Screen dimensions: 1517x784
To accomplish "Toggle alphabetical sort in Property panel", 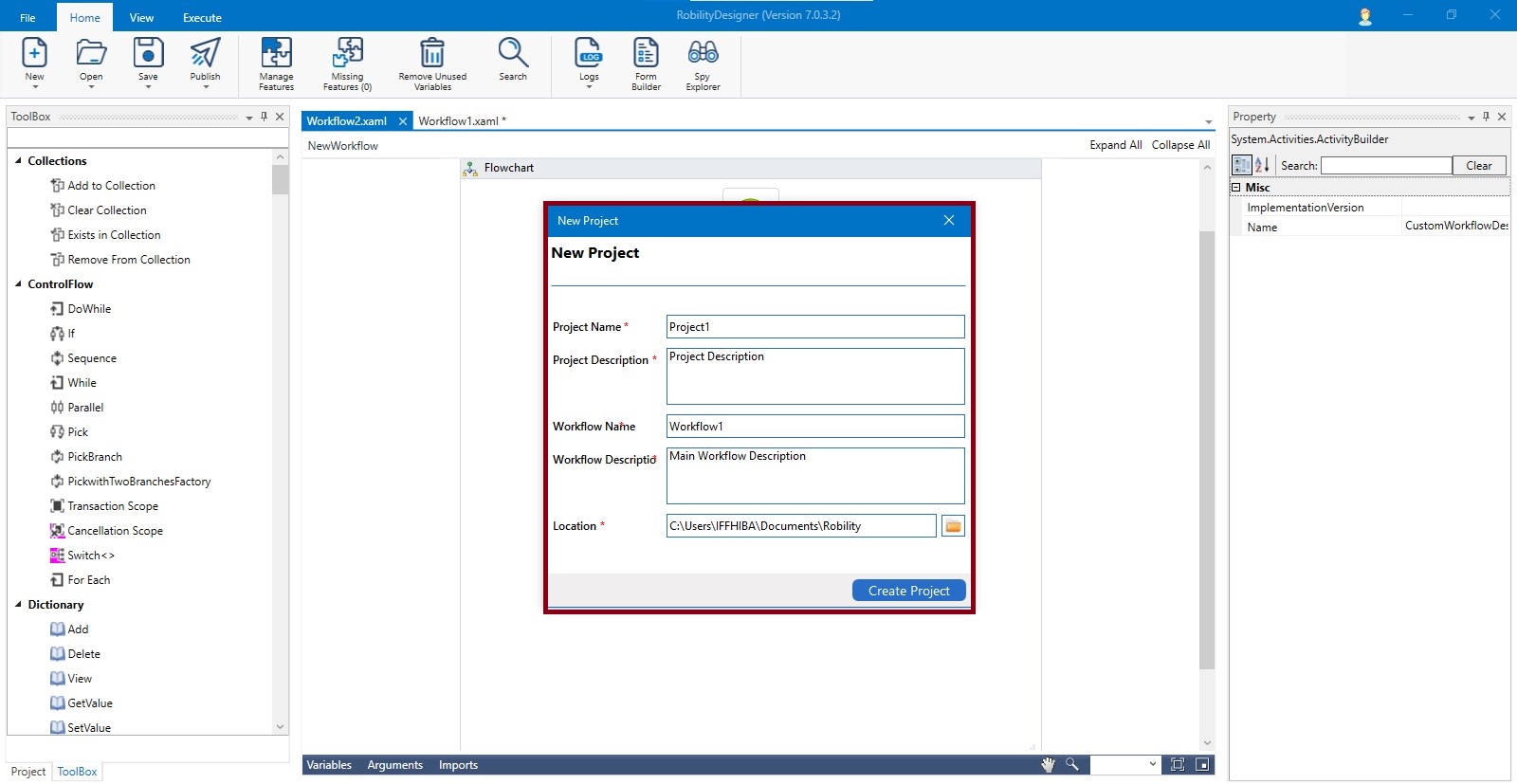I will [1262, 166].
